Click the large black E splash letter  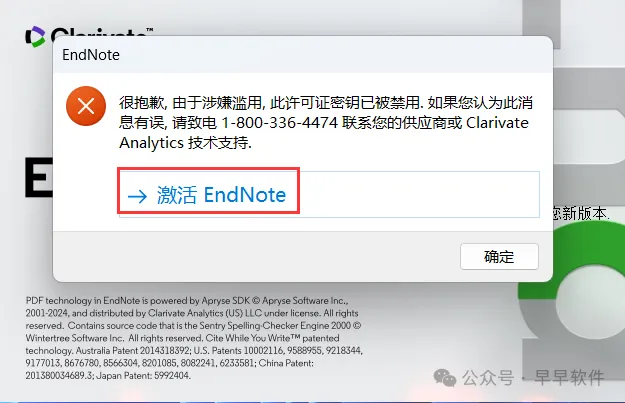[39, 177]
